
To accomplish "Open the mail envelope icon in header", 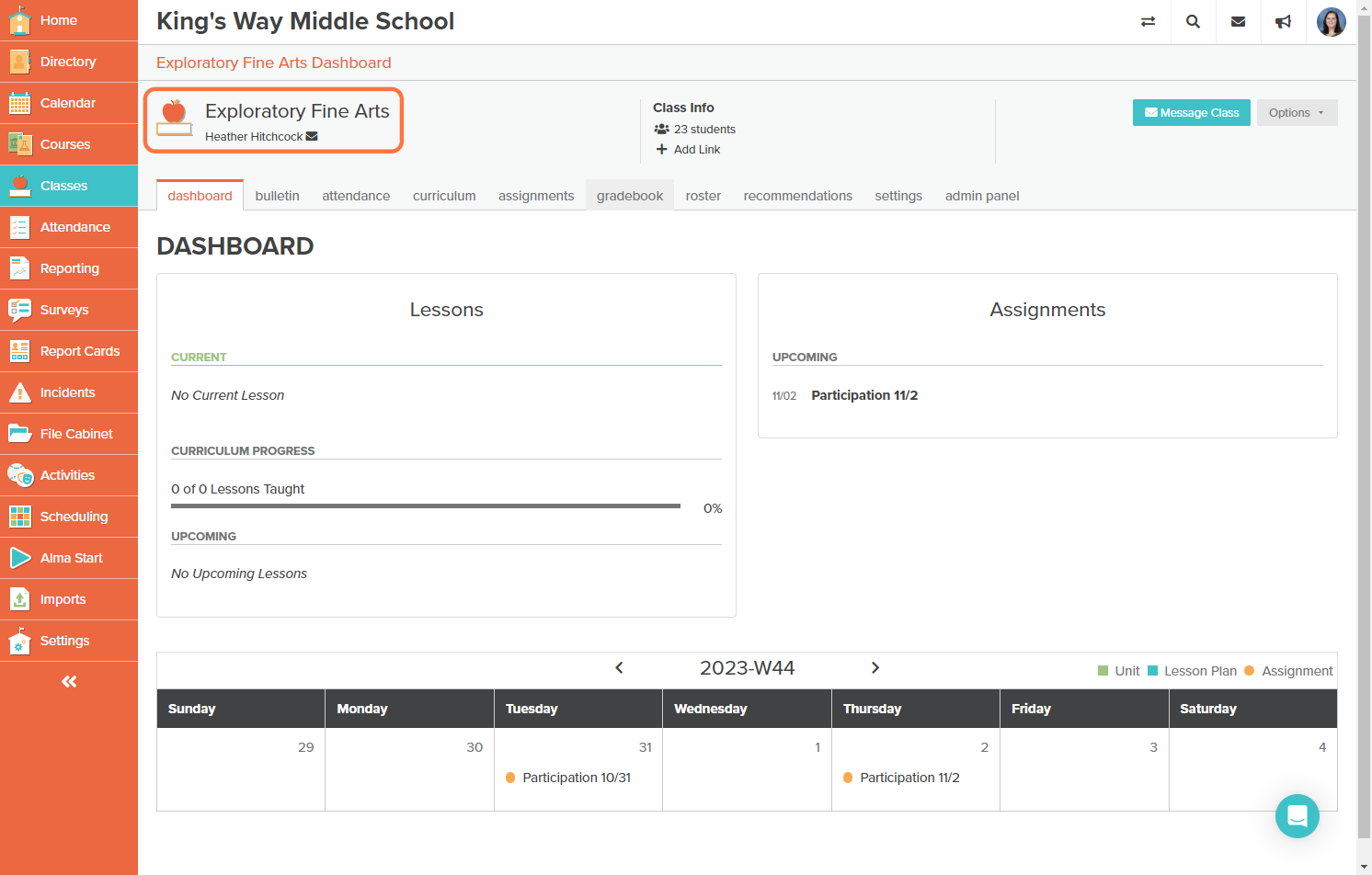I will [1239, 21].
